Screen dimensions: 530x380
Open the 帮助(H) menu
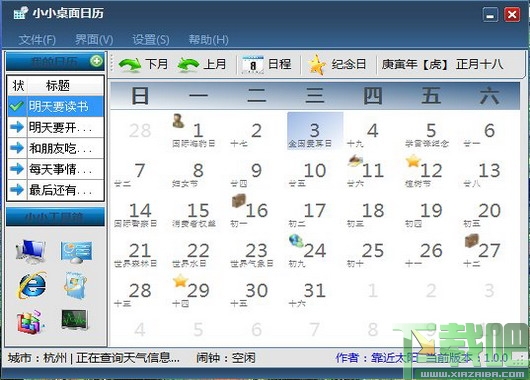209,40
